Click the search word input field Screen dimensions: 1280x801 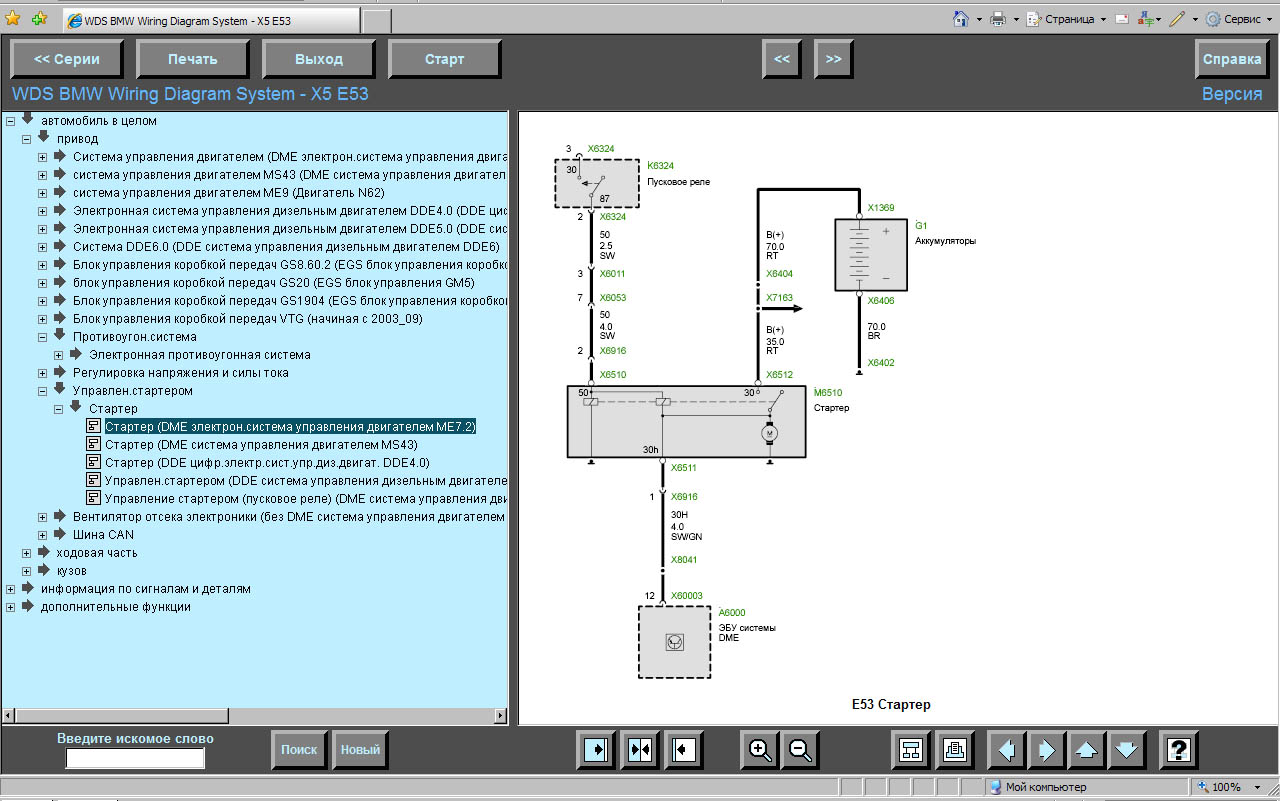click(x=135, y=759)
